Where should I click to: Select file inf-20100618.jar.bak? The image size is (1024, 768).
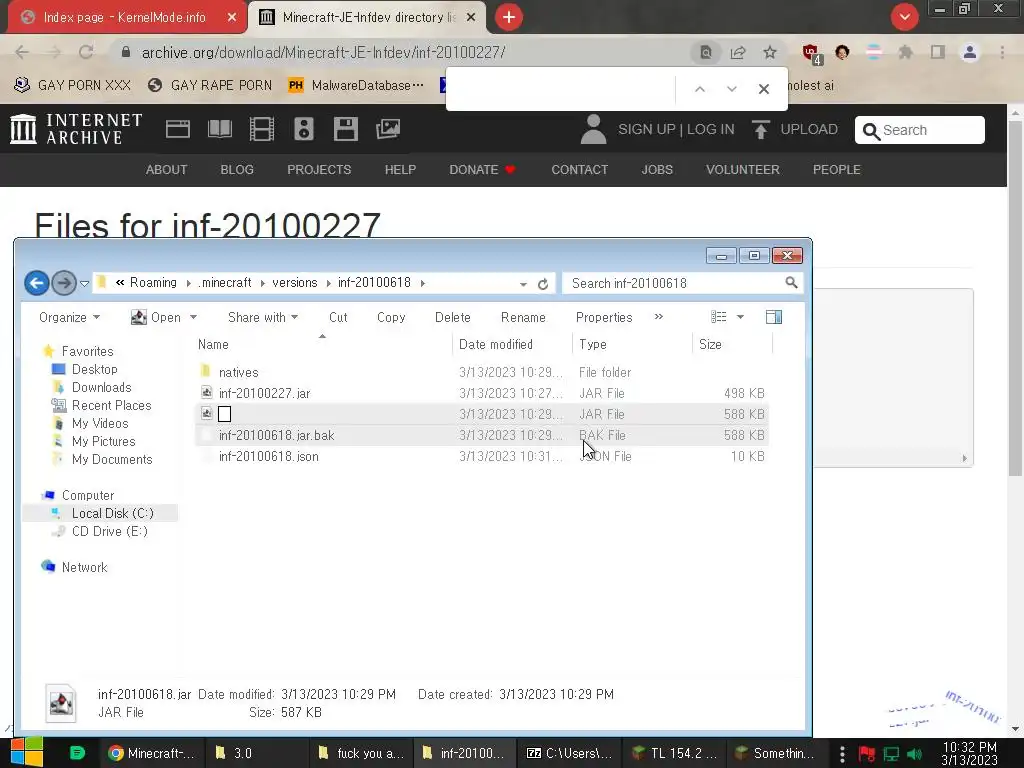482,435
